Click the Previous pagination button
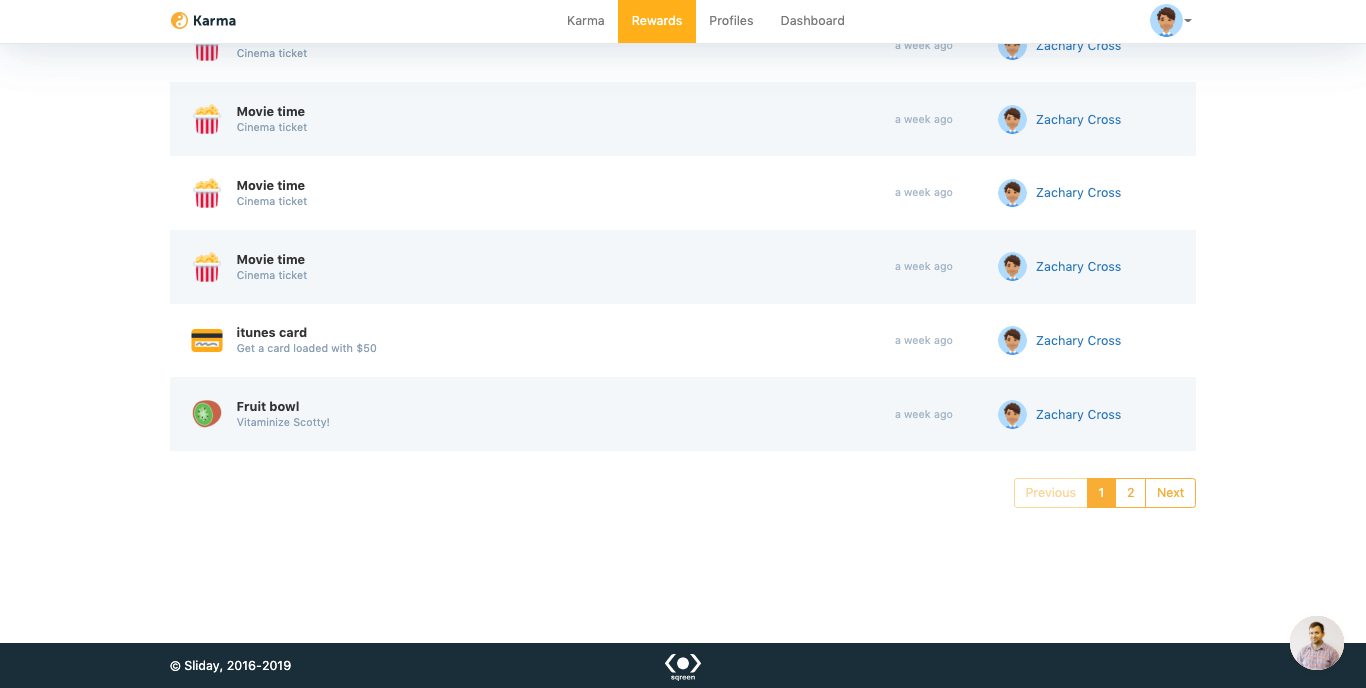The width and height of the screenshot is (1366, 688). pos(1050,493)
